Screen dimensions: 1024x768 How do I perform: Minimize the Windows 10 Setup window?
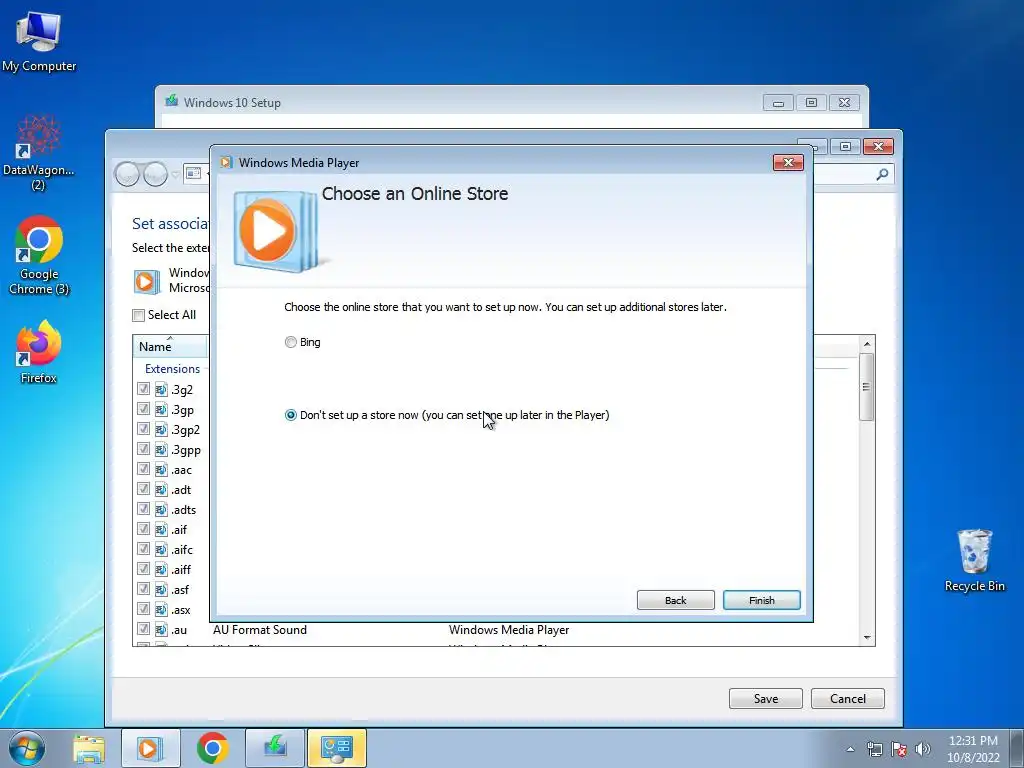(778, 103)
